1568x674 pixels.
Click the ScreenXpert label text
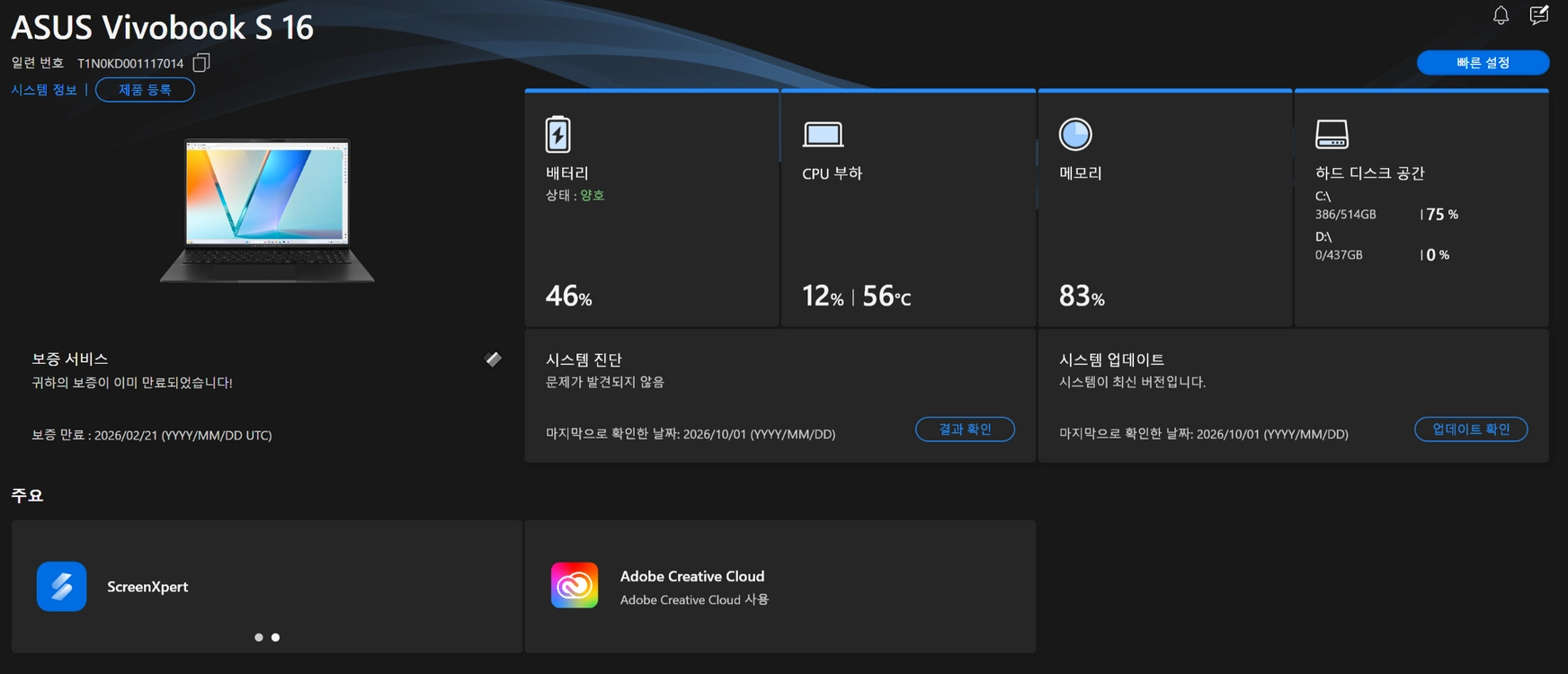pos(147,587)
